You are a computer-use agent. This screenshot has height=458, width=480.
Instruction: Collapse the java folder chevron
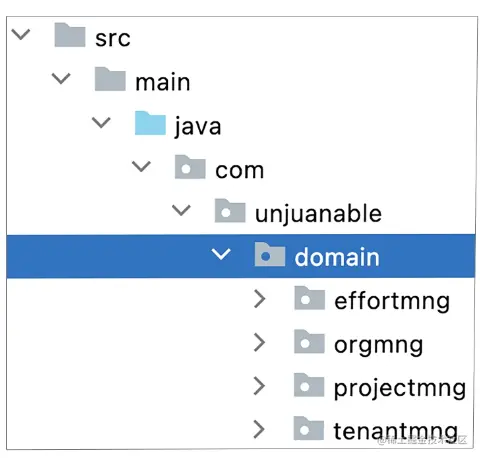tap(101, 122)
